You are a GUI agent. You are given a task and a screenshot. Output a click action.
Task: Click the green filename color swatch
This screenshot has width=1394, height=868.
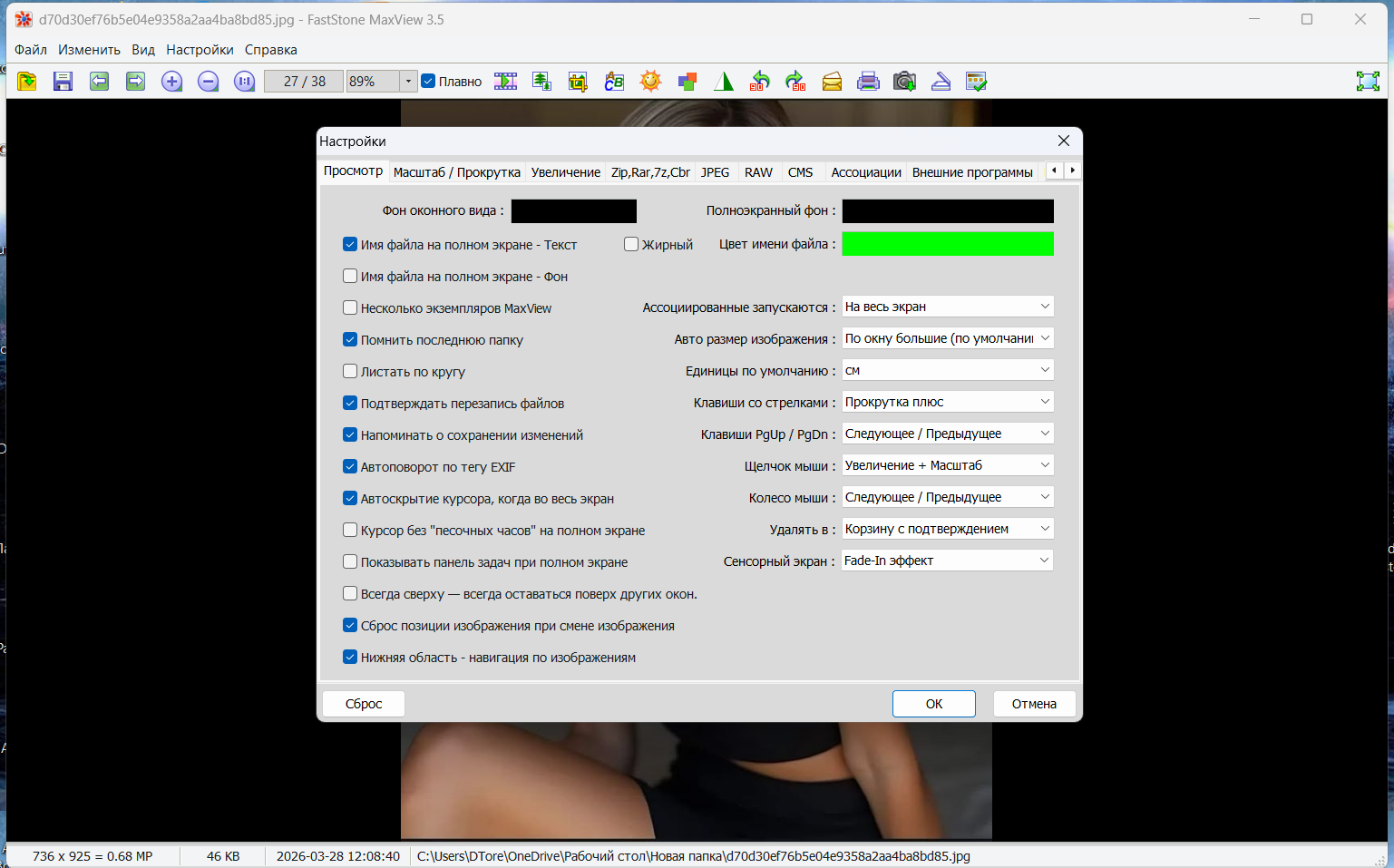tap(947, 244)
